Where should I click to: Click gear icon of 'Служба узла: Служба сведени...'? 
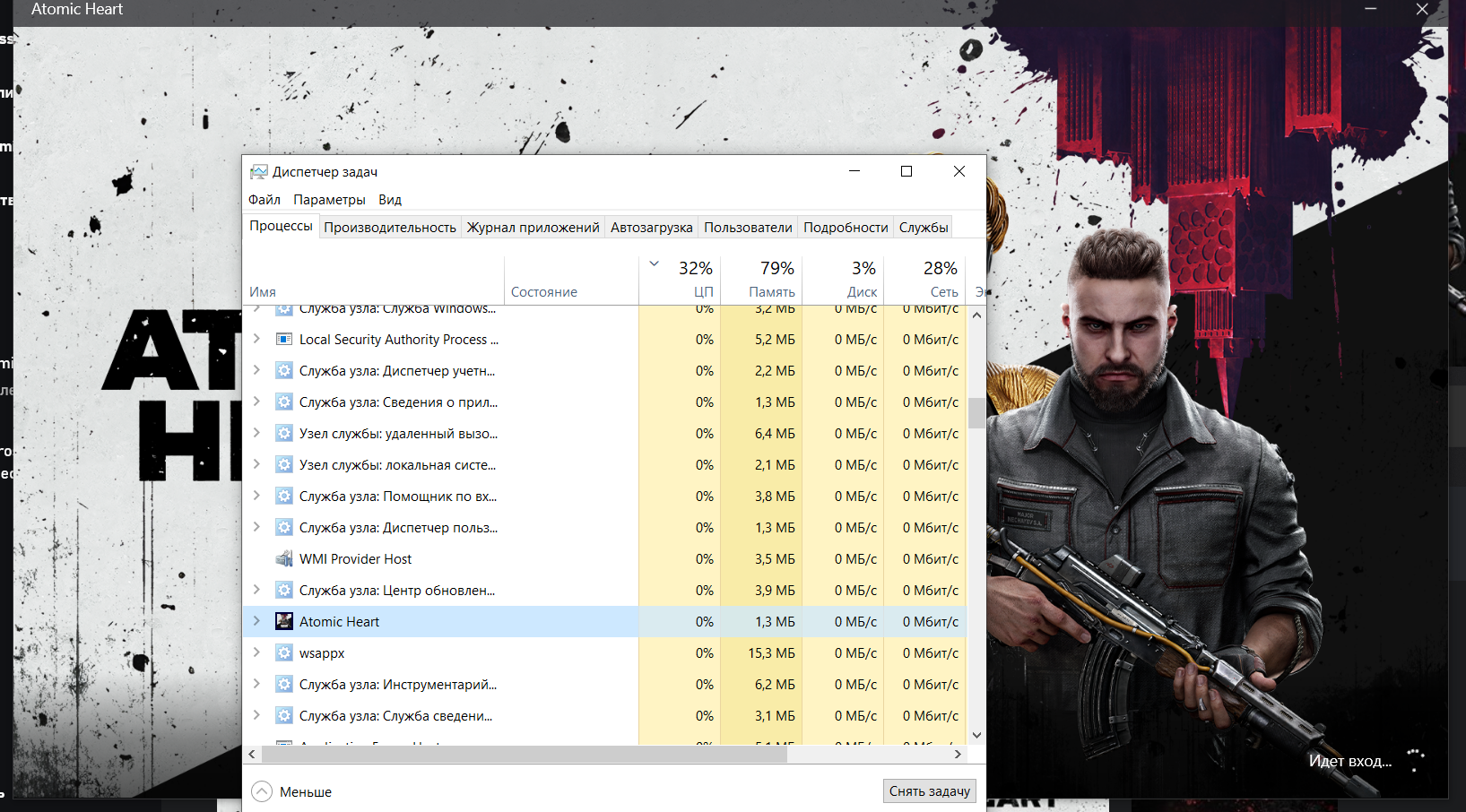tap(284, 716)
